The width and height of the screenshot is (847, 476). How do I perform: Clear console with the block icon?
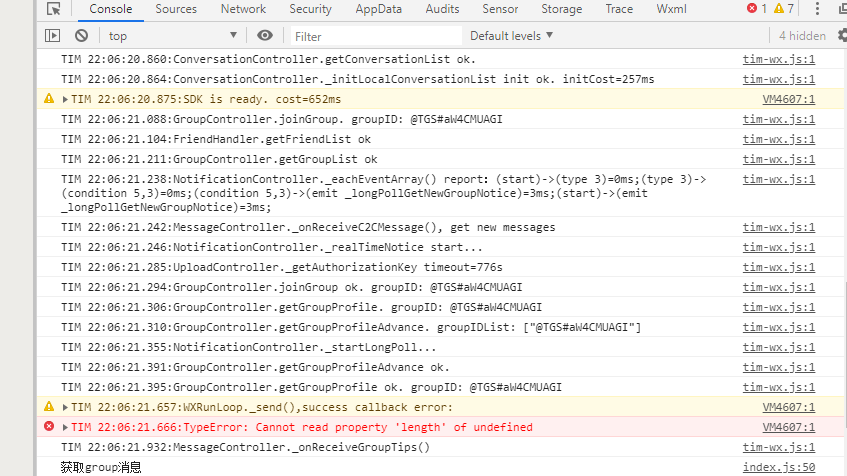(81, 36)
